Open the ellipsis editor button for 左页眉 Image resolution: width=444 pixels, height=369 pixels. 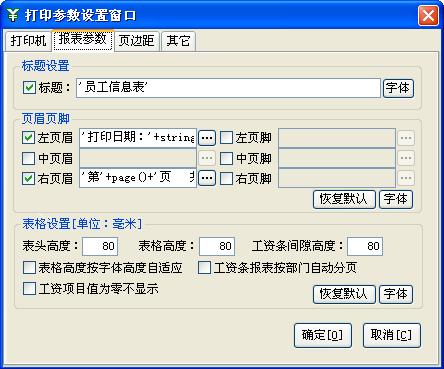207,138
